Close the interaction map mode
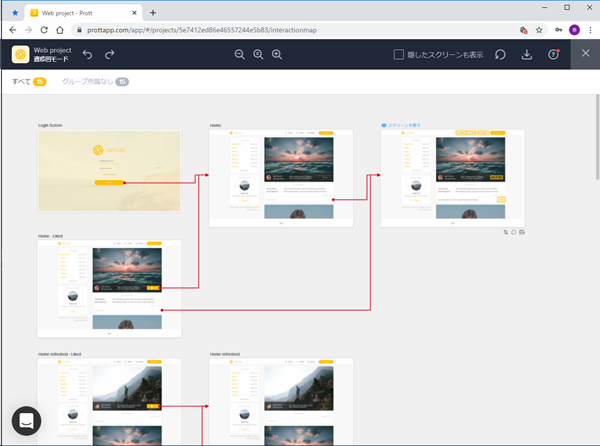The height and width of the screenshot is (446, 600). coord(585,54)
